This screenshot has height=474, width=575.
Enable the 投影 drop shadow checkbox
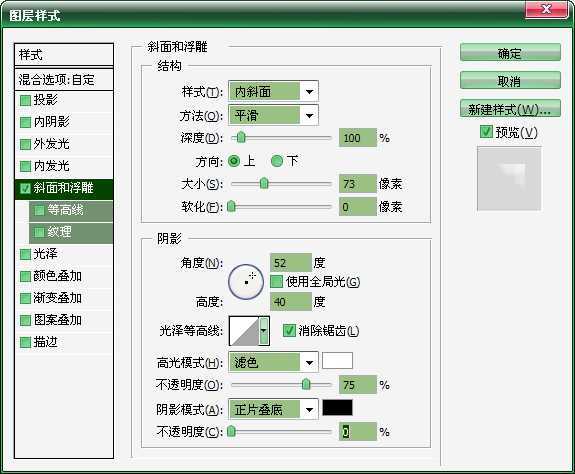pos(25,100)
